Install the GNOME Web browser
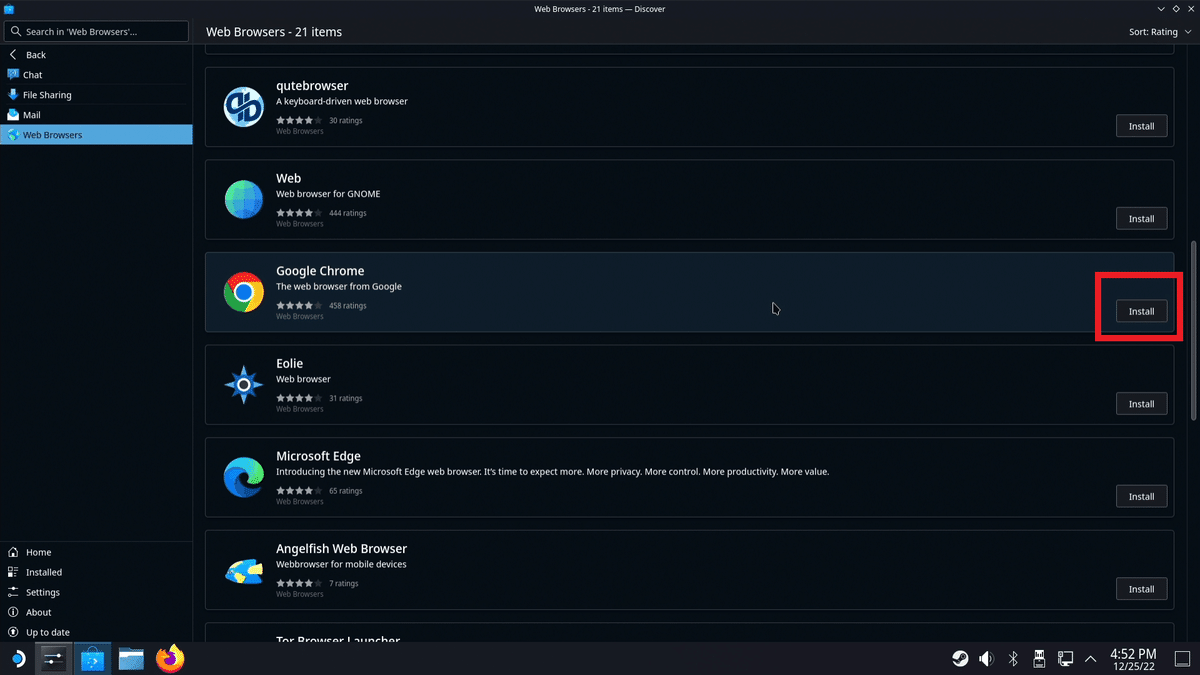Screen dimensions: 1200x675 [x=1141, y=219]
